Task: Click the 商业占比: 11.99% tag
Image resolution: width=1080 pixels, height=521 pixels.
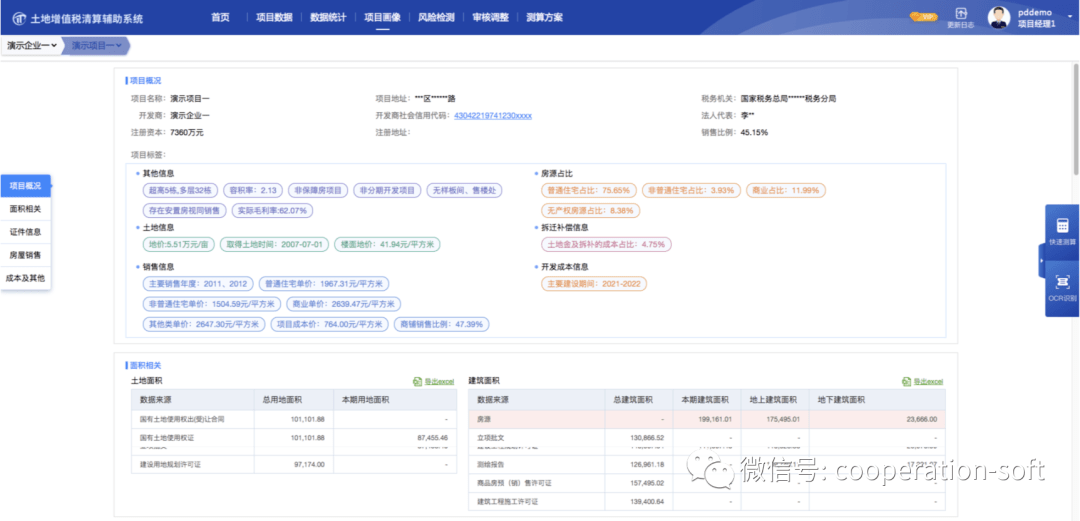Action: pyautogui.click(x=787, y=190)
